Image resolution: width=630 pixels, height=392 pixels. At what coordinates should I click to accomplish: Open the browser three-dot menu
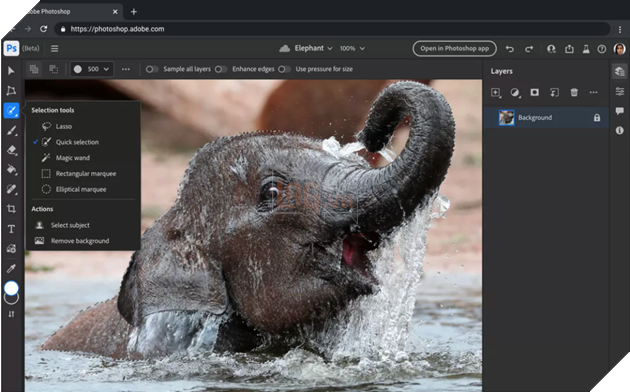[x=620, y=29]
